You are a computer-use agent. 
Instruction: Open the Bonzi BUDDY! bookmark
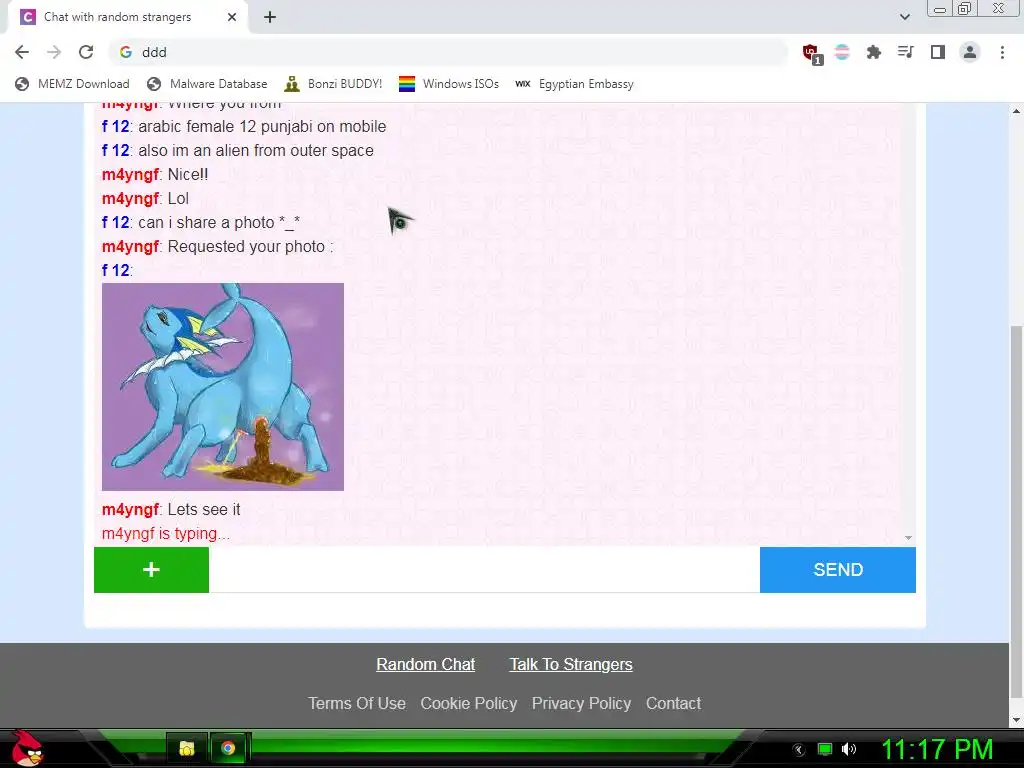click(334, 84)
